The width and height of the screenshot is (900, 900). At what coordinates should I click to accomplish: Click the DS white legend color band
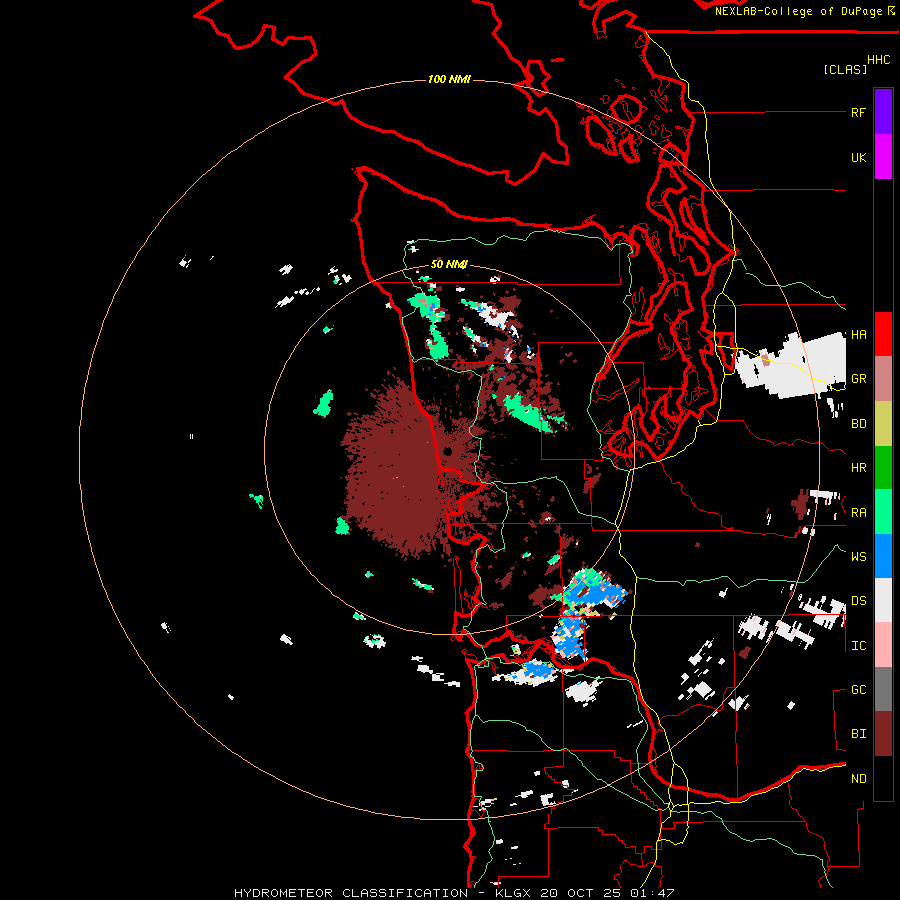tap(883, 601)
